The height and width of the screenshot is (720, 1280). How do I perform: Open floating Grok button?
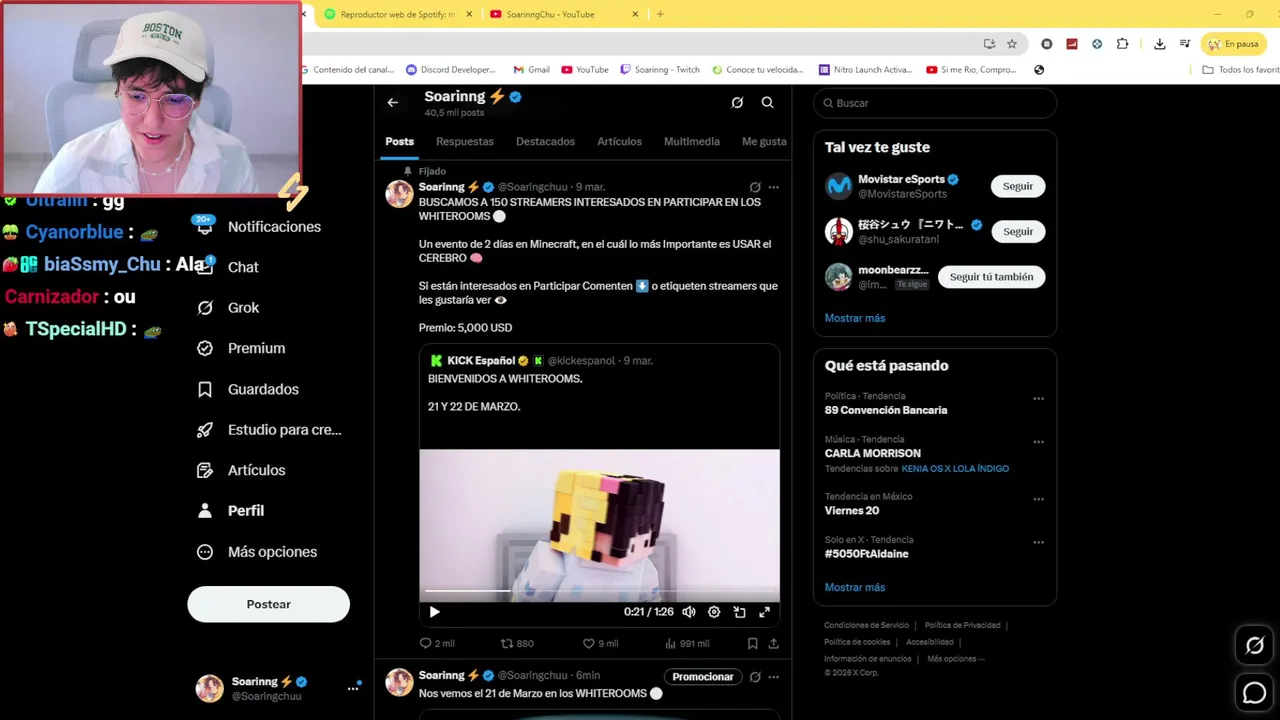tap(1254, 646)
